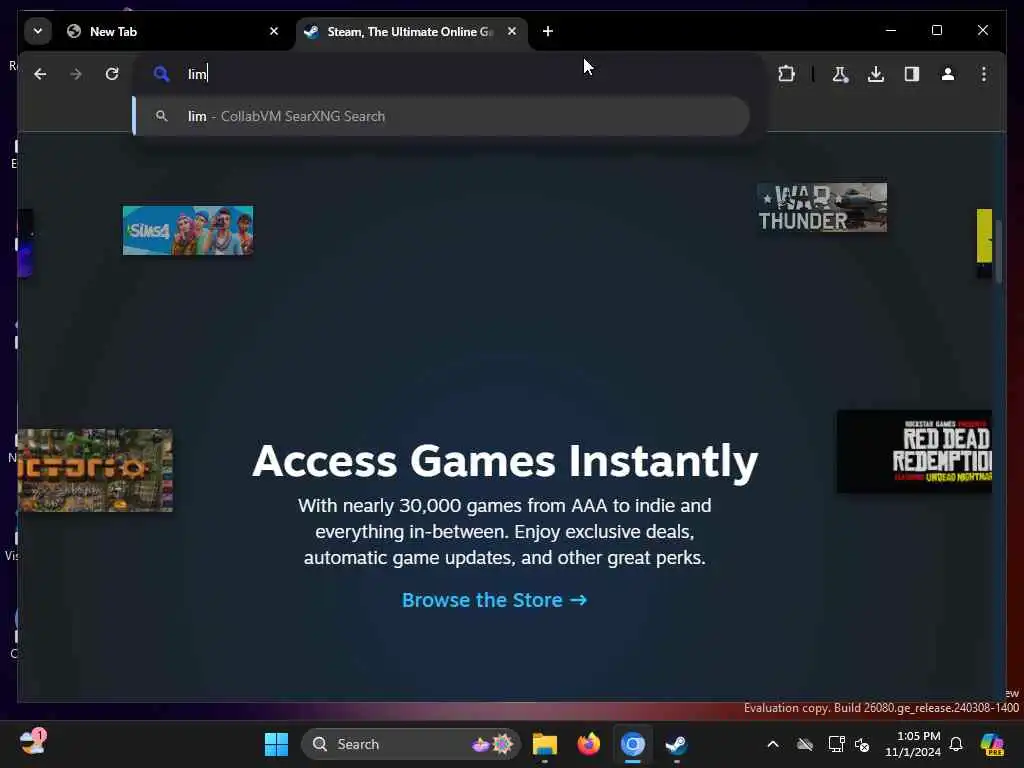Click the page vertical scrollbar thumb
1024x768 pixels.
(999, 251)
